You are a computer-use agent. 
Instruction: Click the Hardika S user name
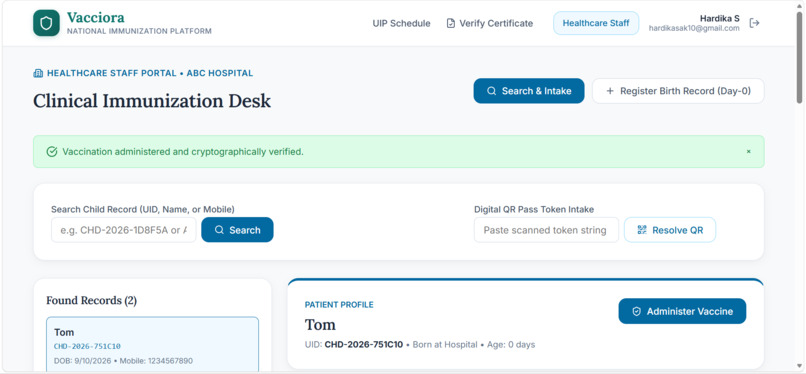(x=720, y=18)
